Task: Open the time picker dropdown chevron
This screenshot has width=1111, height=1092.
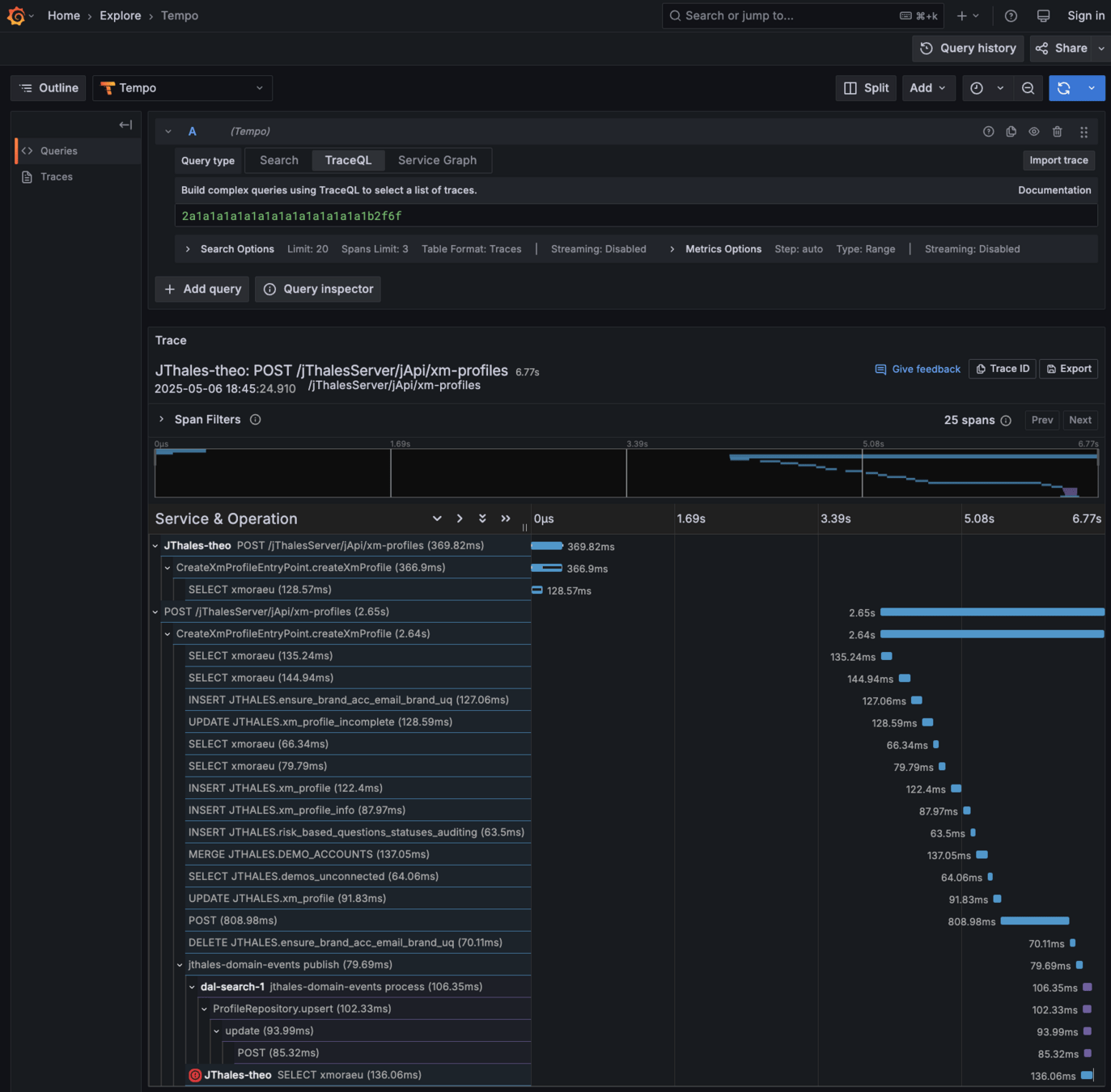Action: click(1000, 88)
